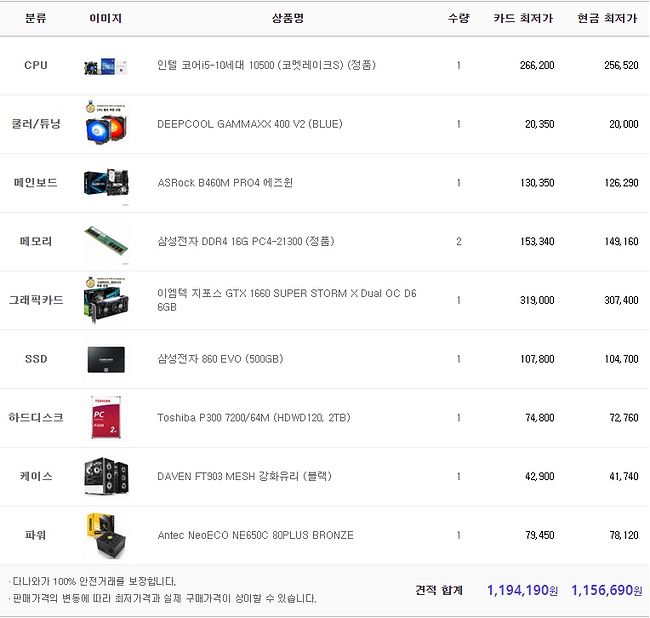
Task: Open the Samsung DDR4 memory thumbnail
Action: pos(106,241)
